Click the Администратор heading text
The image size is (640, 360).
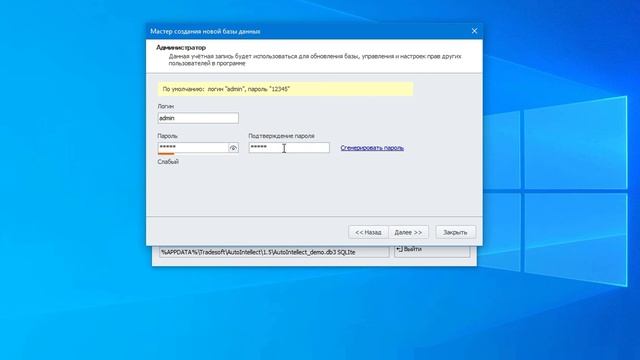click(x=181, y=47)
